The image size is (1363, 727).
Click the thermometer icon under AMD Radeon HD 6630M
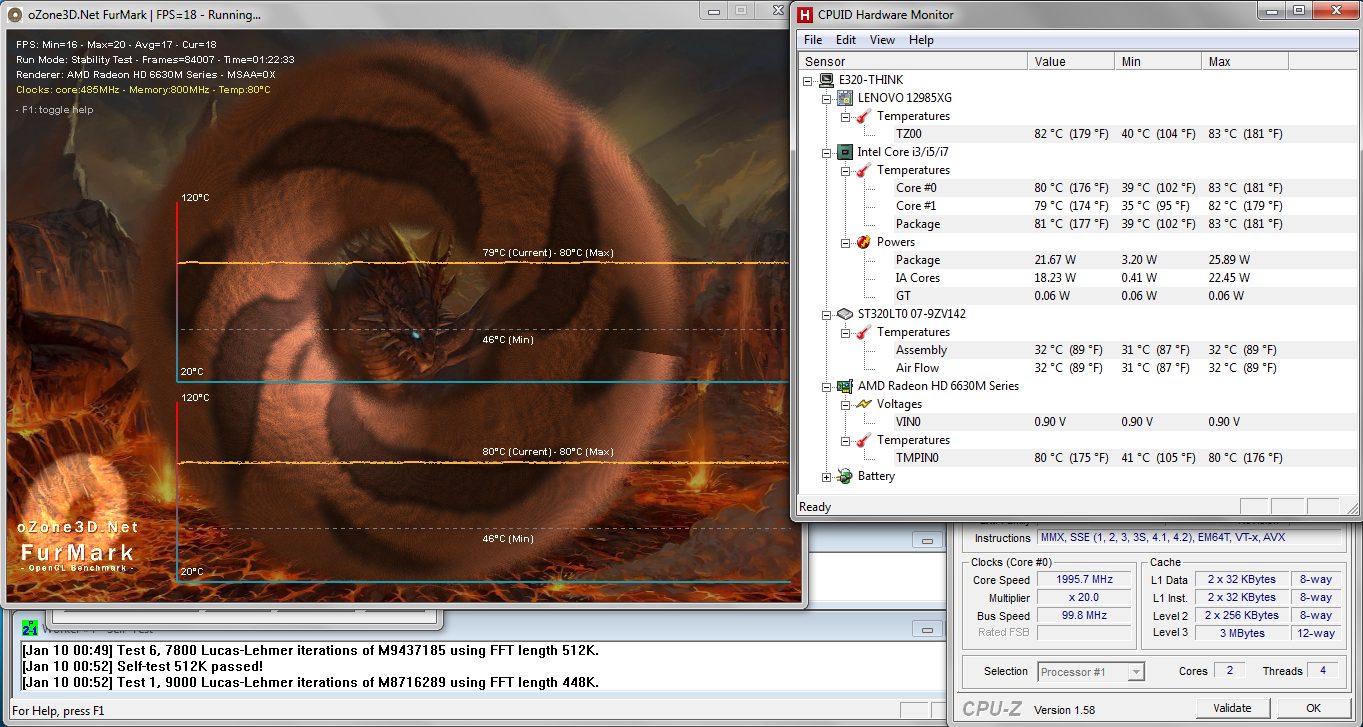(864, 440)
